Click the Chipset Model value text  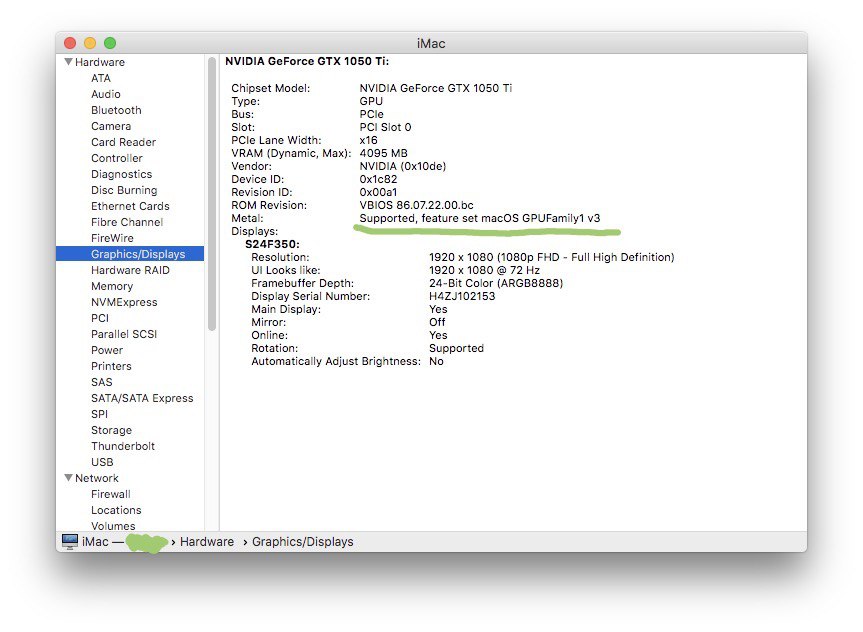tap(435, 88)
